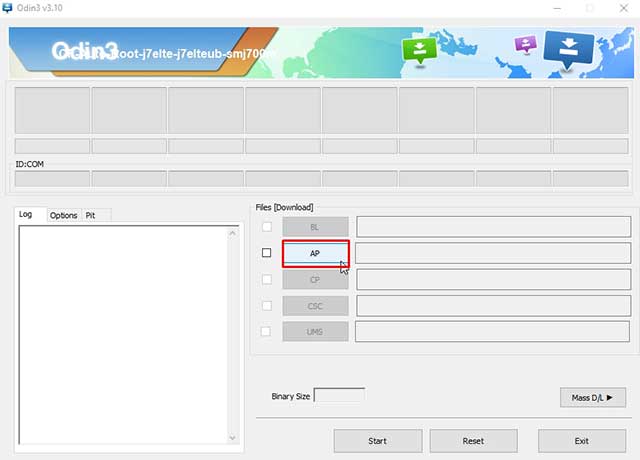Image resolution: width=640 pixels, height=460 pixels.
Task: Tick the AP checkbox
Action: pos(267,253)
